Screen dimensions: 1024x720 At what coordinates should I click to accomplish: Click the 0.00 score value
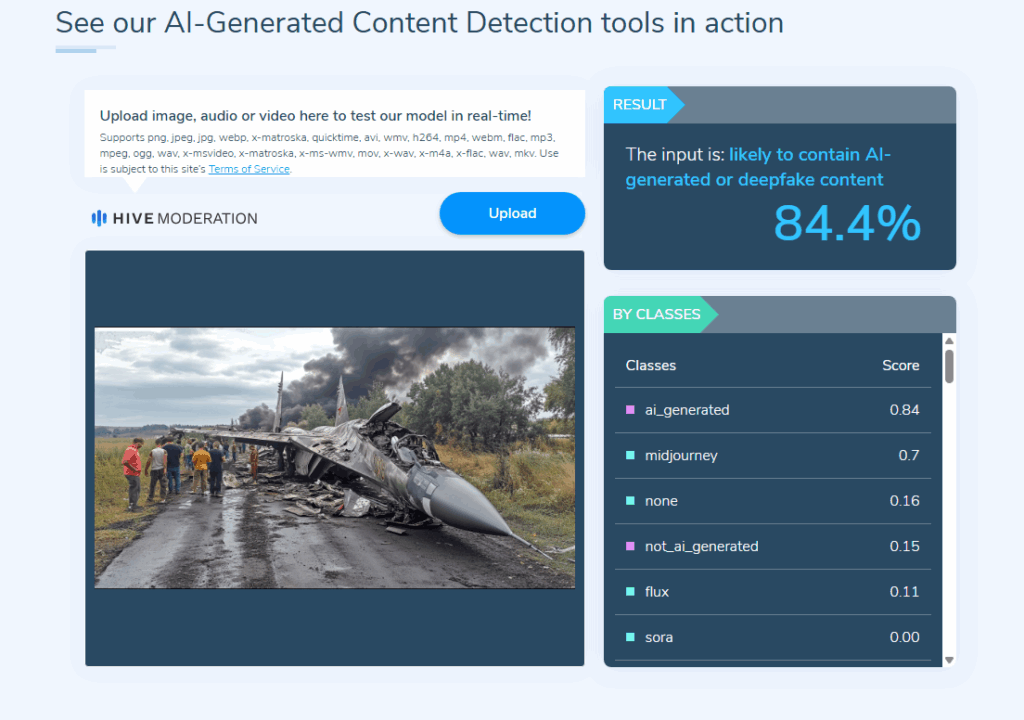(904, 637)
